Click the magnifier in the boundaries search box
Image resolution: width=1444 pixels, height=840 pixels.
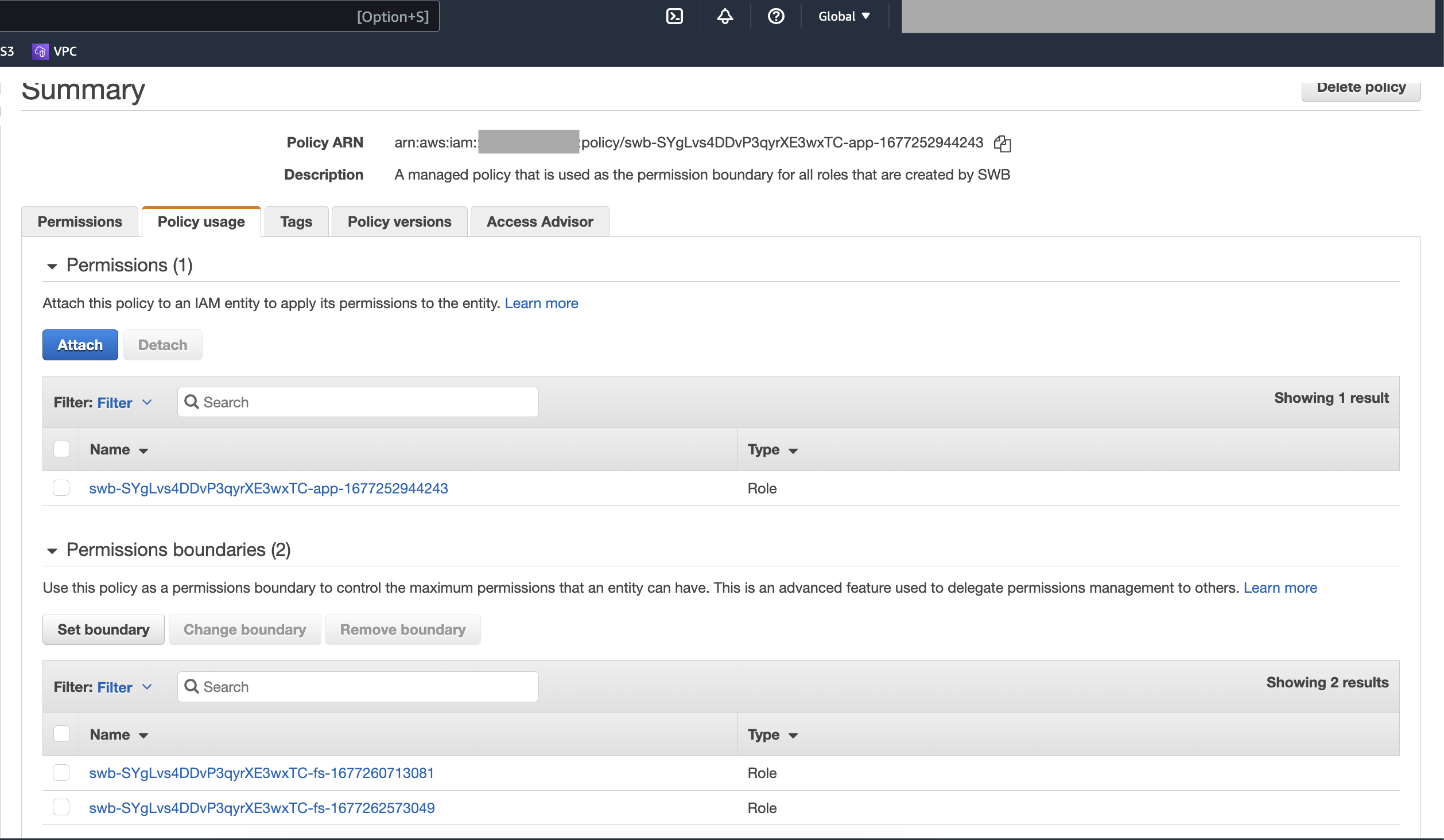pyautogui.click(x=192, y=686)
